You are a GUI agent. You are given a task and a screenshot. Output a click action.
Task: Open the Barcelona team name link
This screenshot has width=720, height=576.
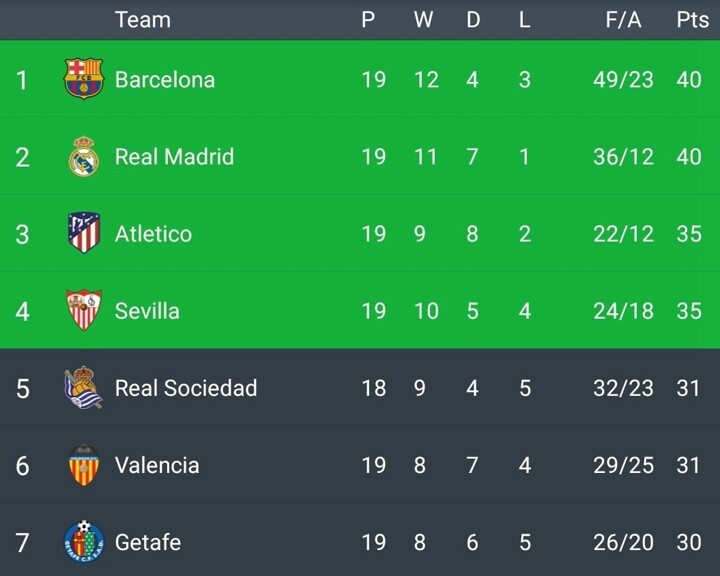click(x=165, y=80)
